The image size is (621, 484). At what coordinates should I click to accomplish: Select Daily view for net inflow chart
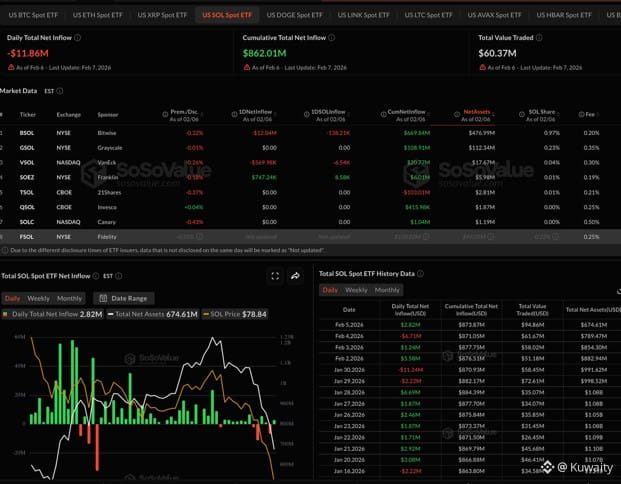click(12, 298)
